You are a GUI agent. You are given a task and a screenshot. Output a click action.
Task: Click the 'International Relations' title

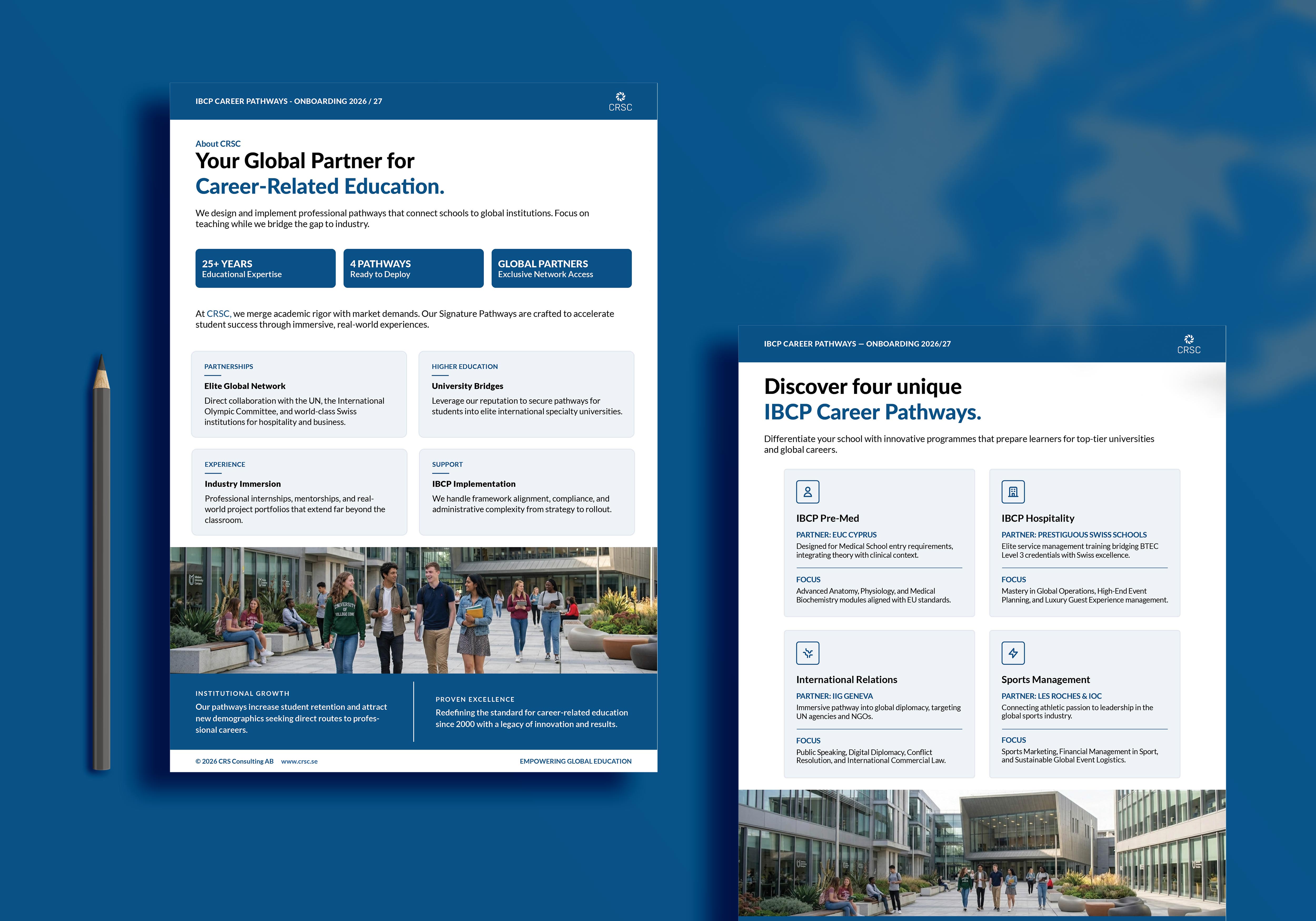coord(846,680)
